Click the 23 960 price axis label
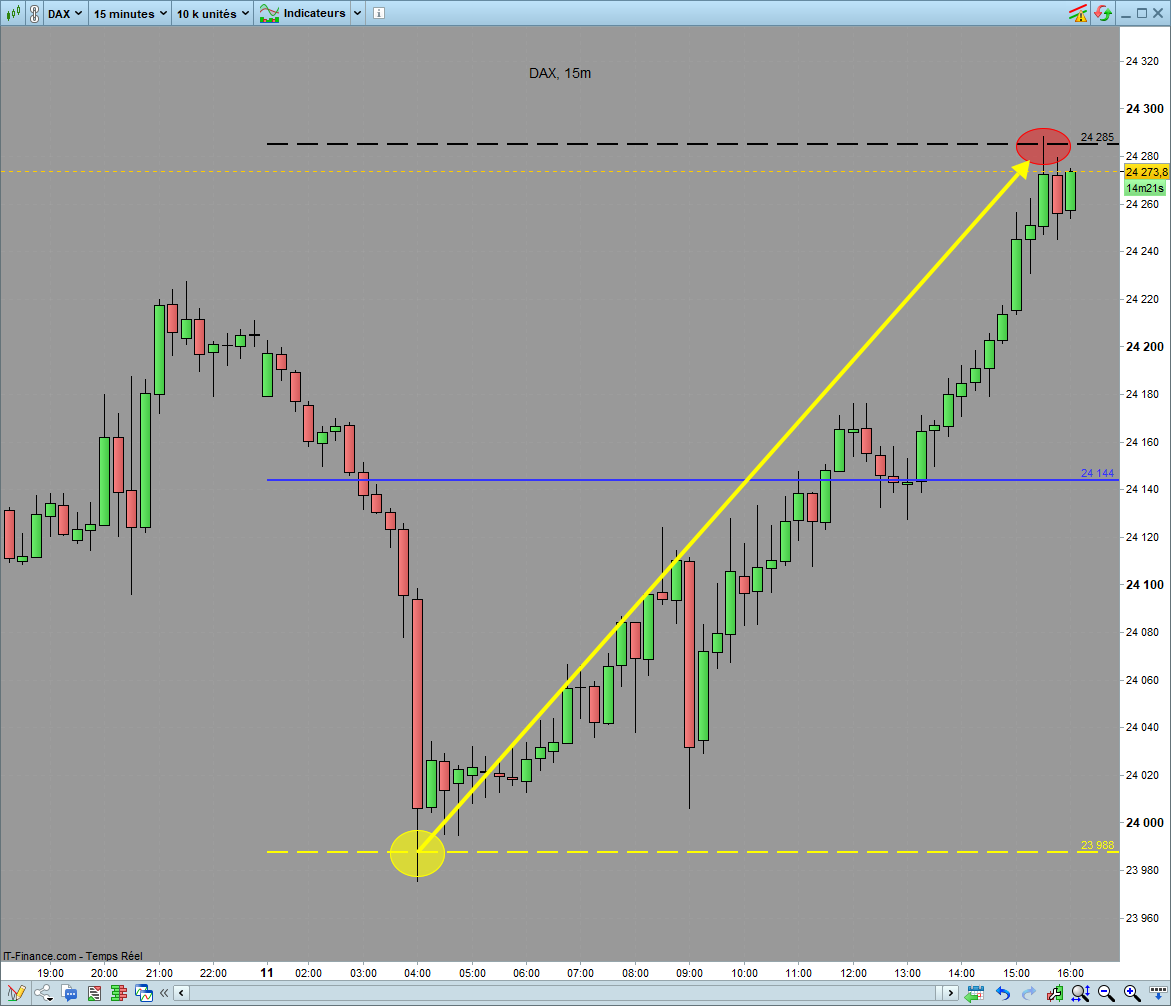This screenshot has height=1006, width=1171. 1143,919
